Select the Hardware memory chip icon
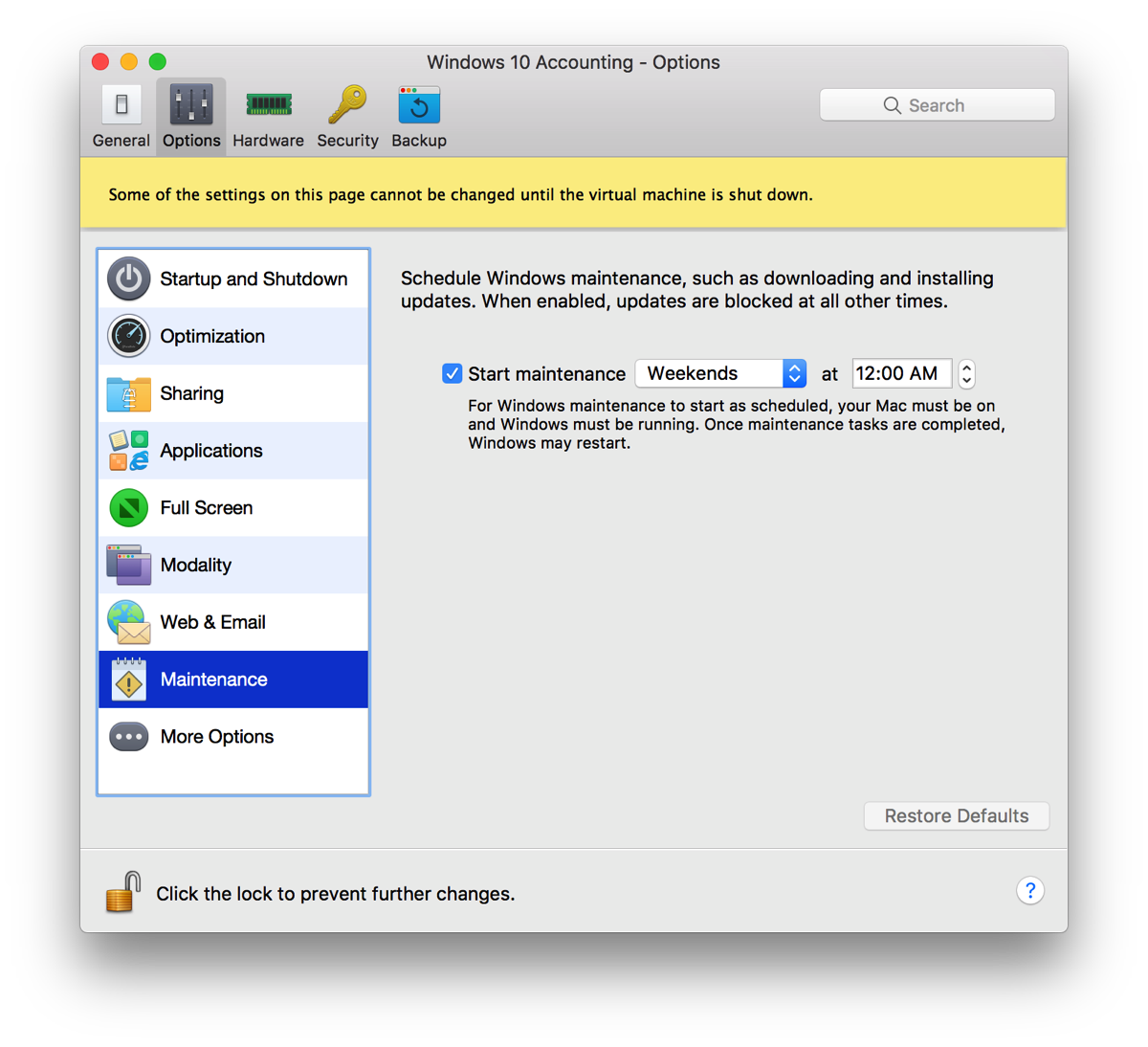 (268, 105)
